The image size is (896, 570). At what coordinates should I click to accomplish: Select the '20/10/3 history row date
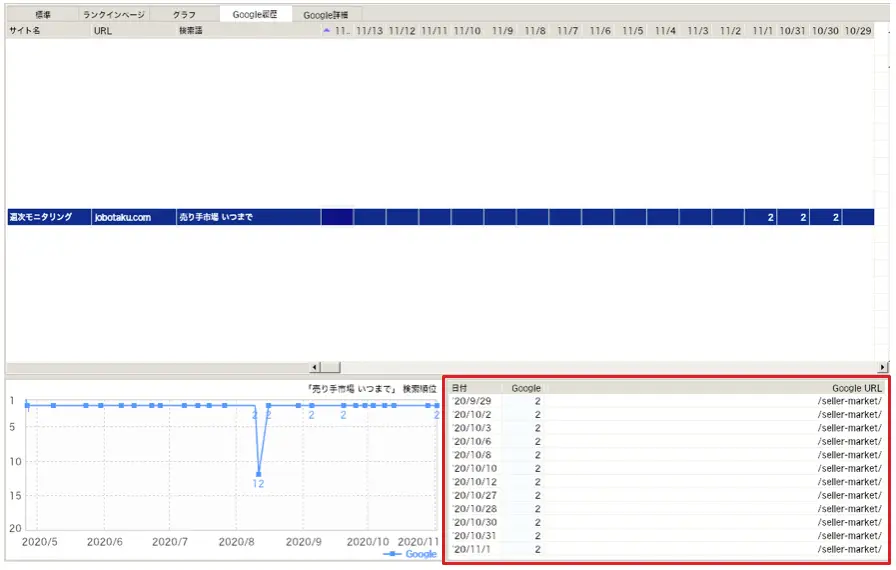tap(472, 428)
